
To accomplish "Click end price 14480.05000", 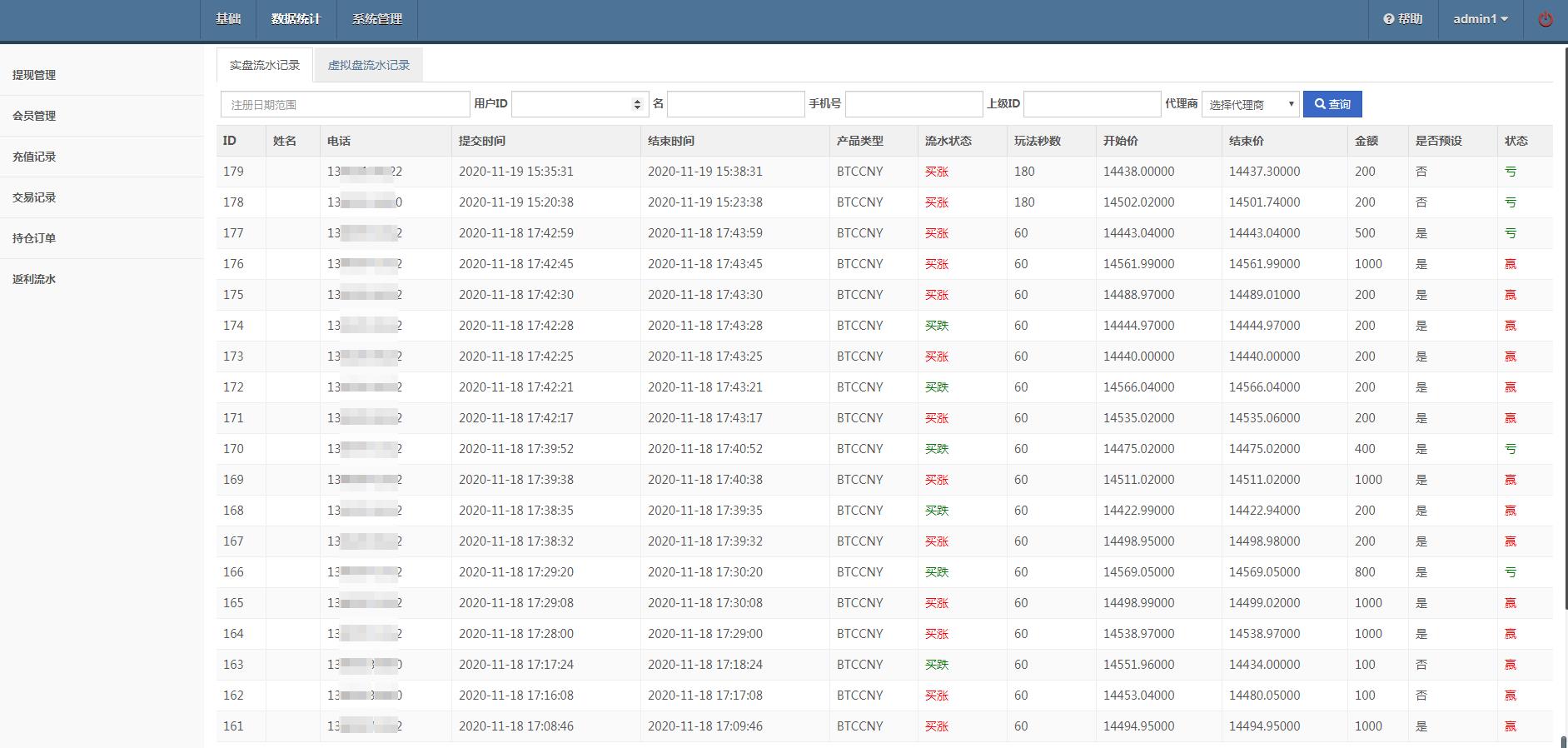I will click(x=1265, y=696).
